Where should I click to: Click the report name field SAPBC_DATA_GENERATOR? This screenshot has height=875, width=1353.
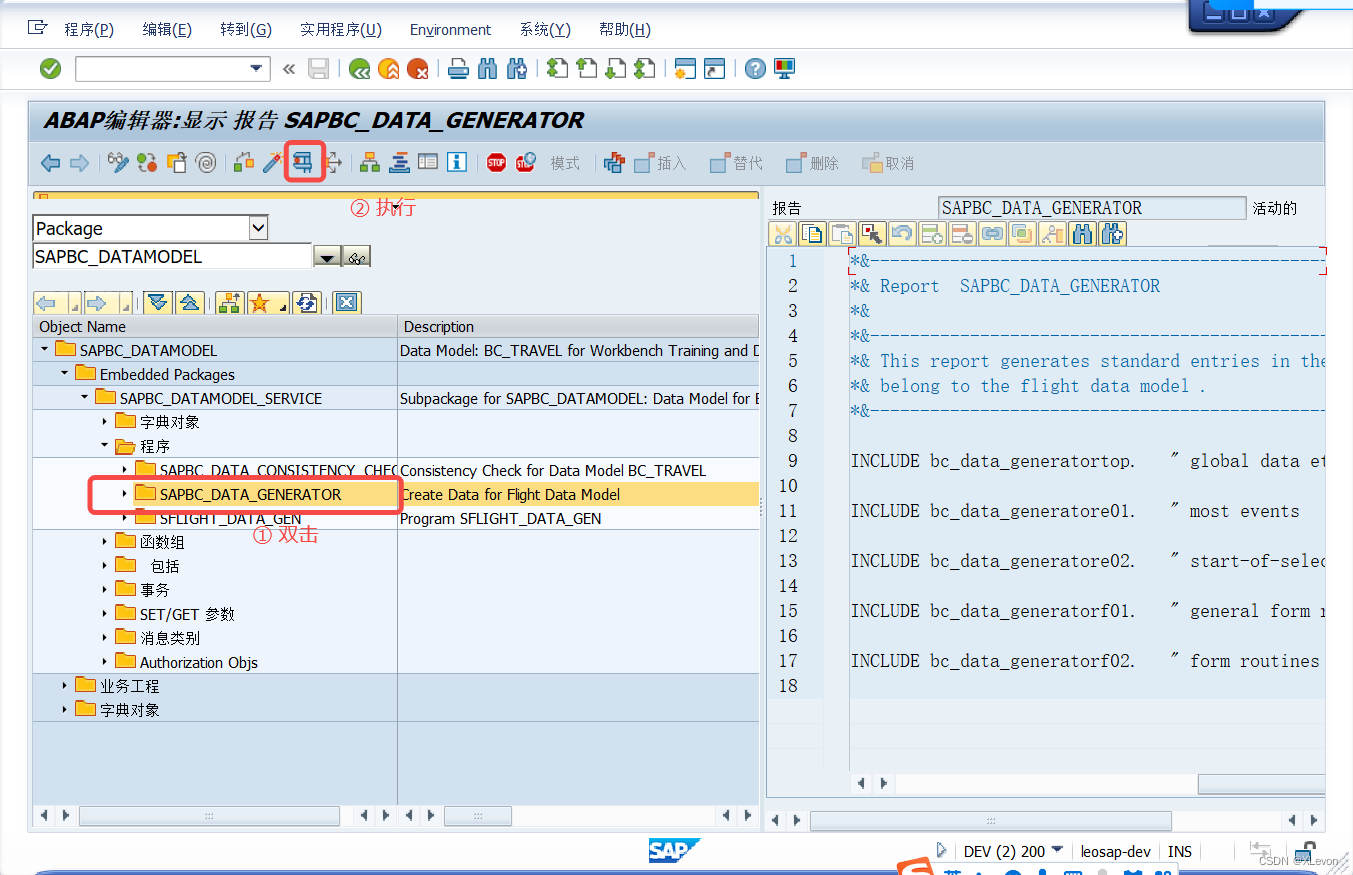tap(1092, 208)
